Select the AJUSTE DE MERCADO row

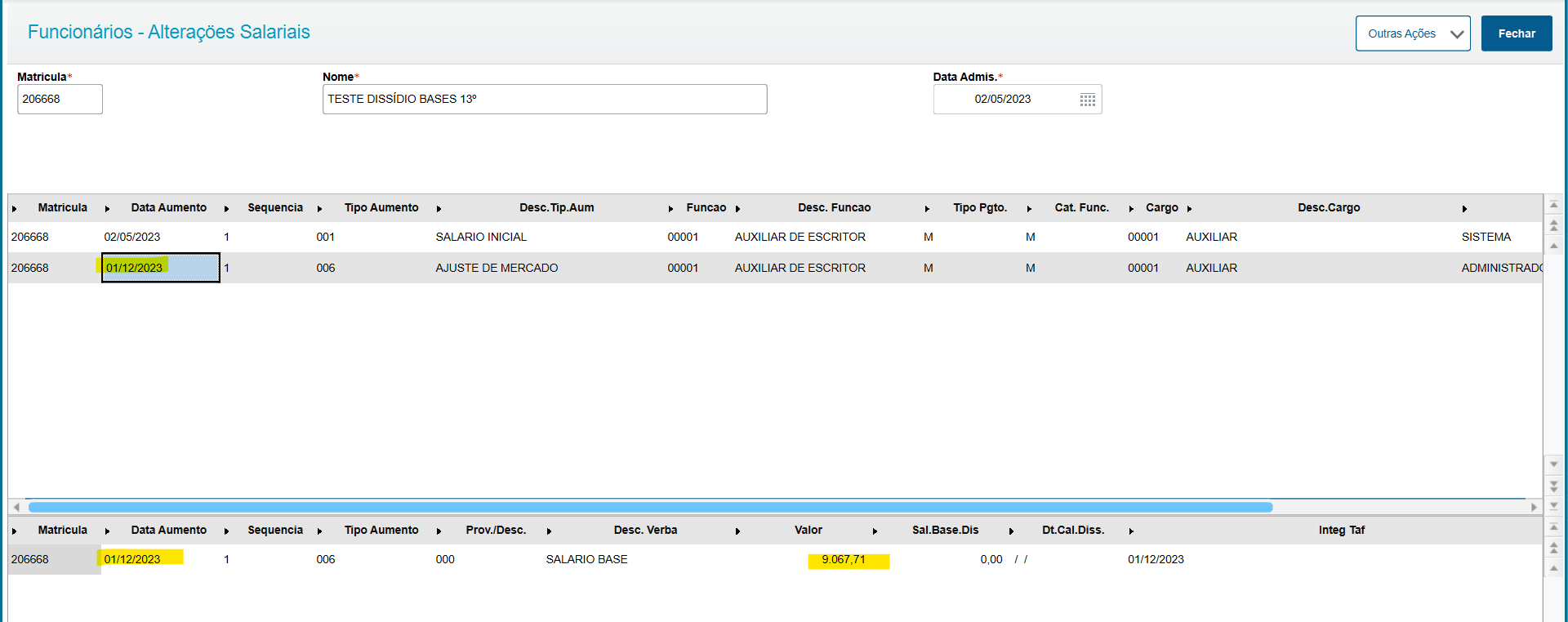point(775,268)
